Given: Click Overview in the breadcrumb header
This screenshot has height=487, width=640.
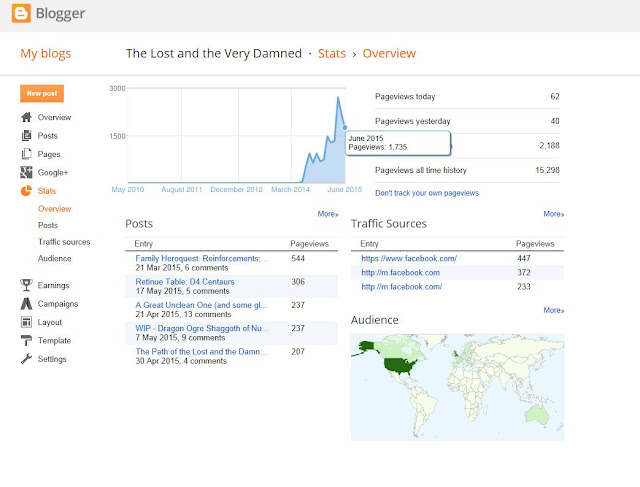Looking at the screenshot, I should [x=389, y=53].
